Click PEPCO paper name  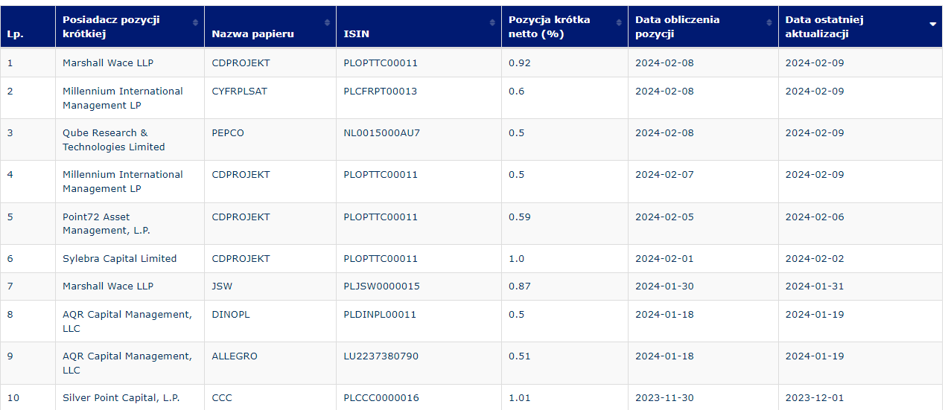(228, 133)
